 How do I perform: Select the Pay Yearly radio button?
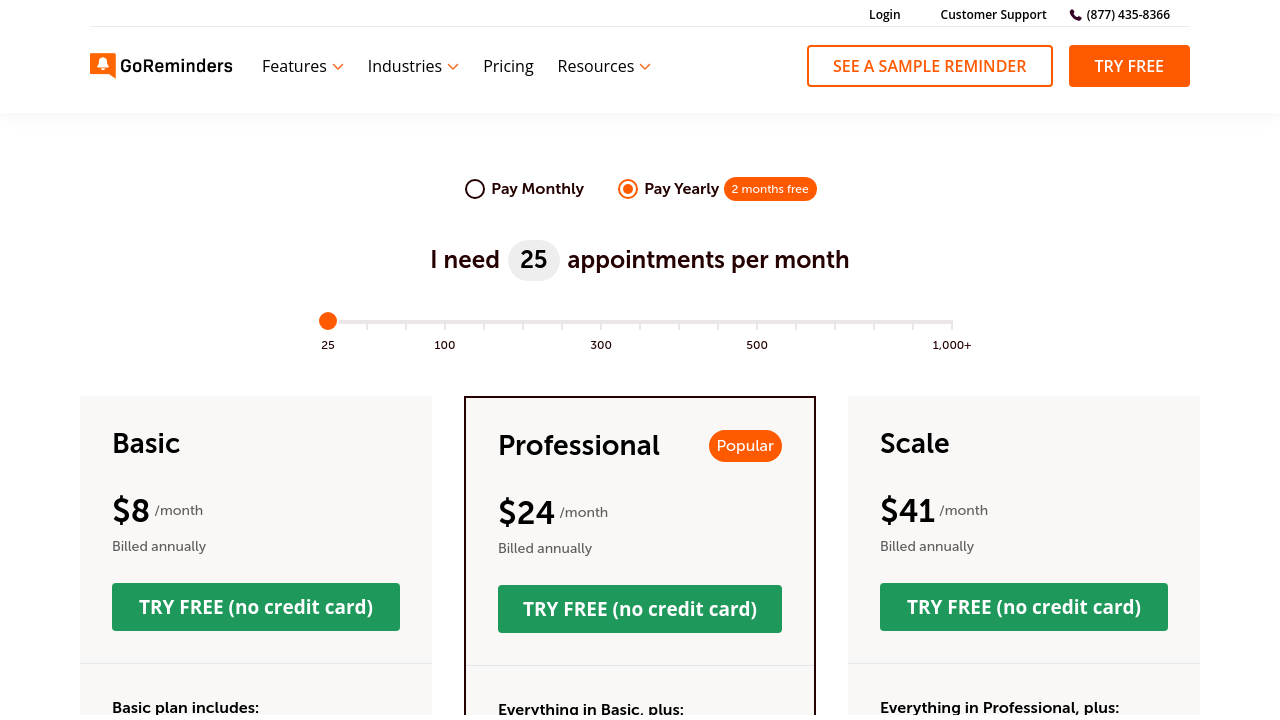click(628, 189)
